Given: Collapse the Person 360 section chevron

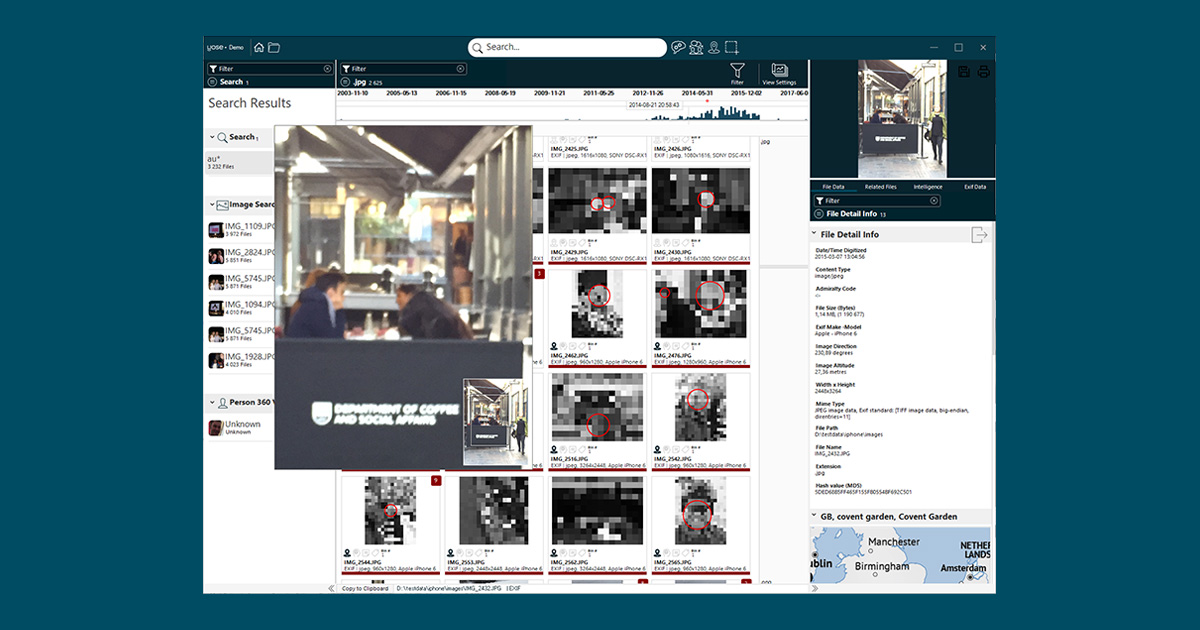Looking at the screenshot, I should click(213, 403).
